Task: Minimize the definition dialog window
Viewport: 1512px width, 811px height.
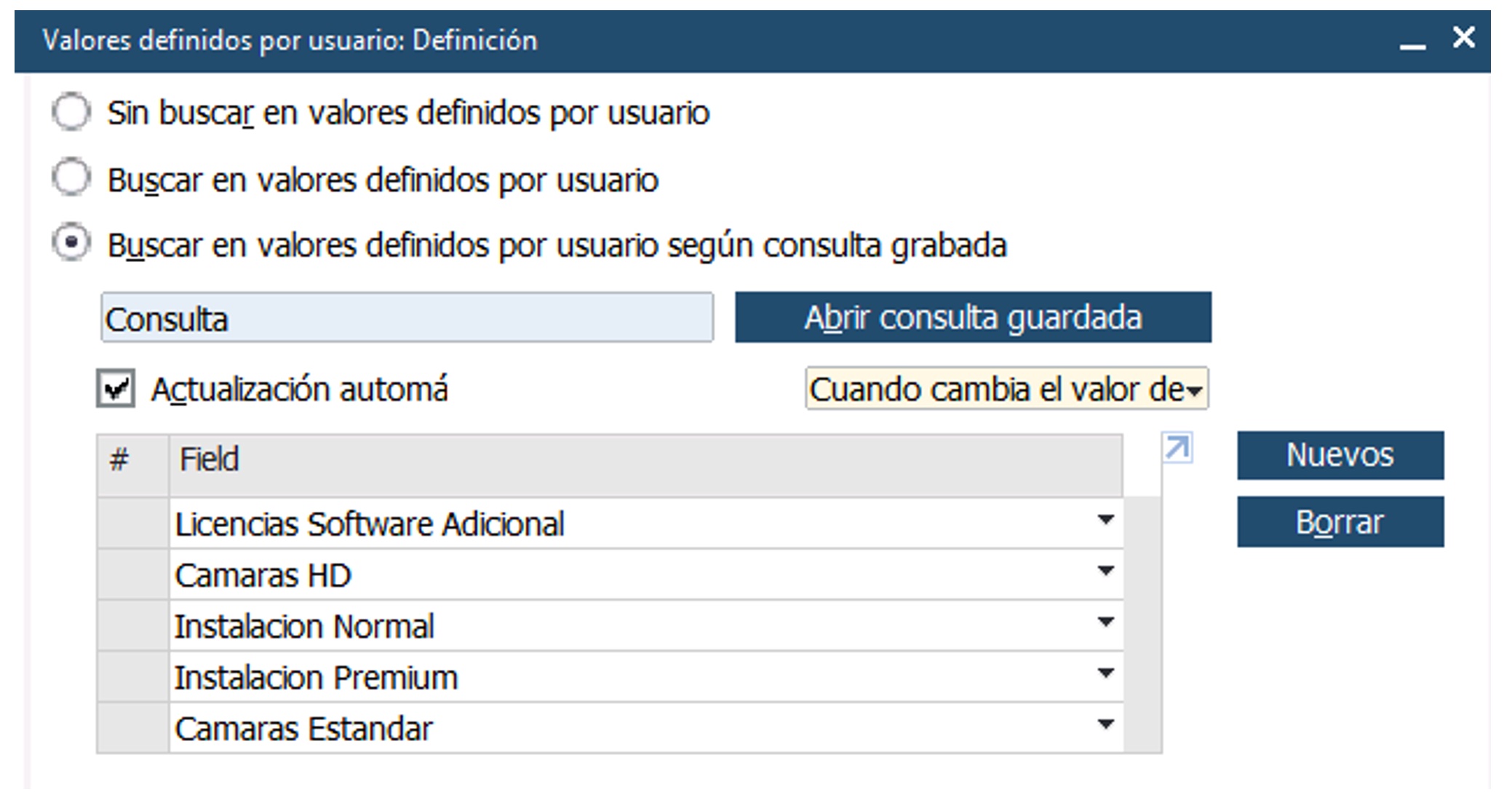Action: [1412, 43]
